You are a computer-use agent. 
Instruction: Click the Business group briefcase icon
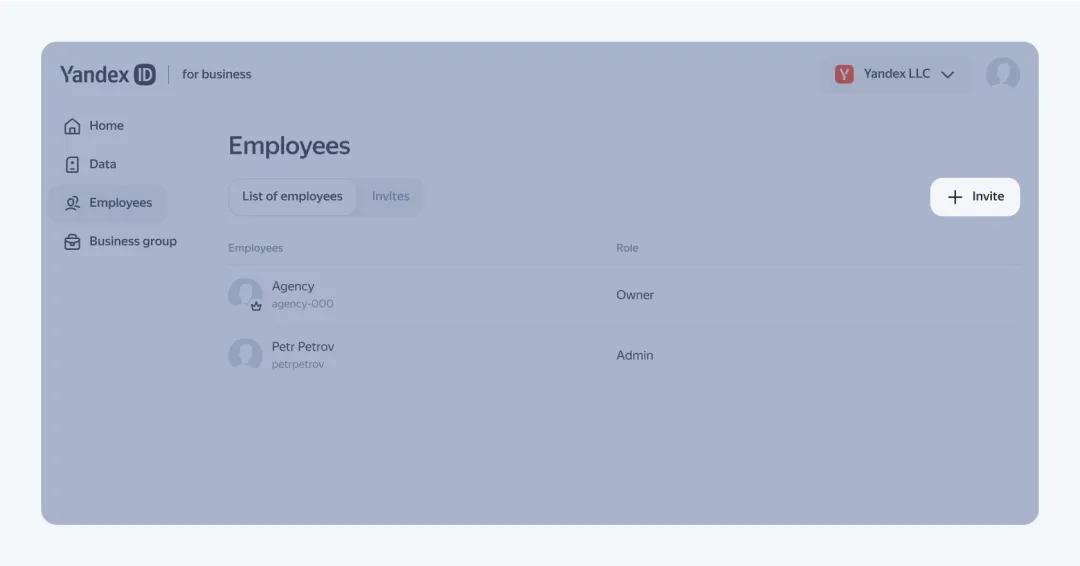[x=72, y=242]
